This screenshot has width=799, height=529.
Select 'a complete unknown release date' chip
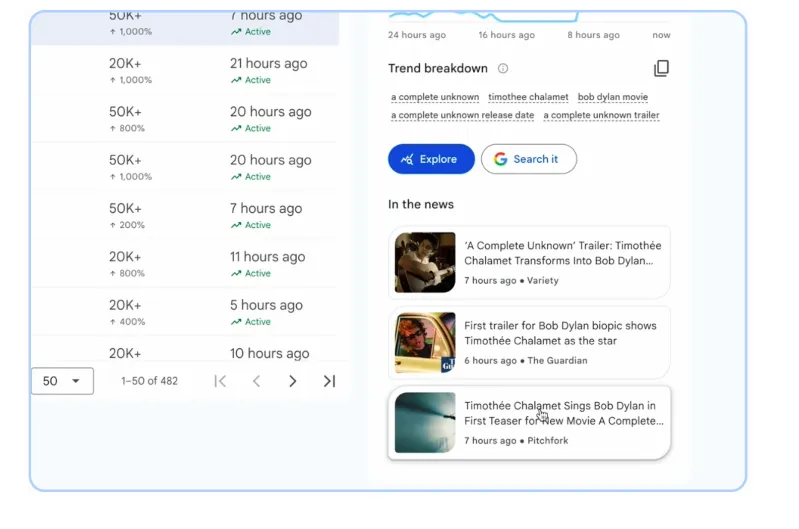click(x=463, y=115)
